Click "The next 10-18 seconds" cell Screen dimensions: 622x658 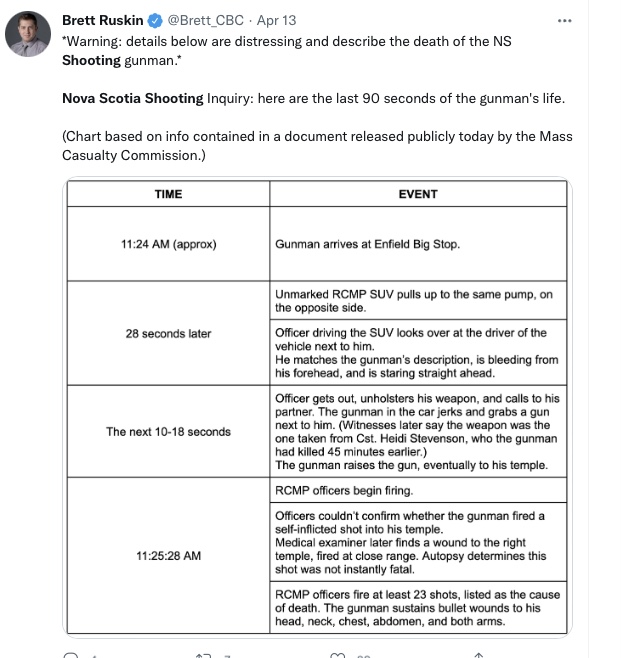click(x=168, y=432)
